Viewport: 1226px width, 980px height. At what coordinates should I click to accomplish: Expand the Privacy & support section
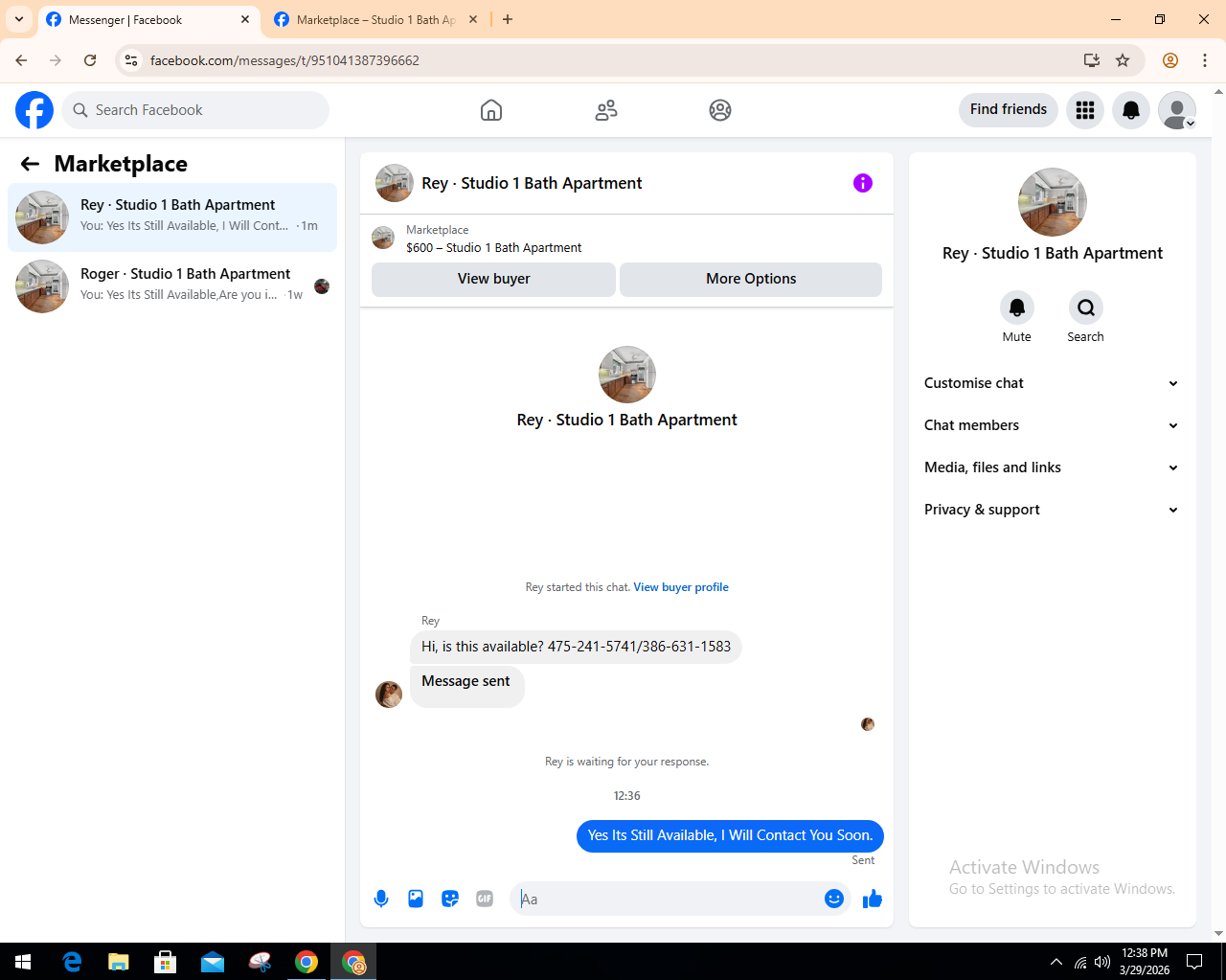[x=1052, y=510]
